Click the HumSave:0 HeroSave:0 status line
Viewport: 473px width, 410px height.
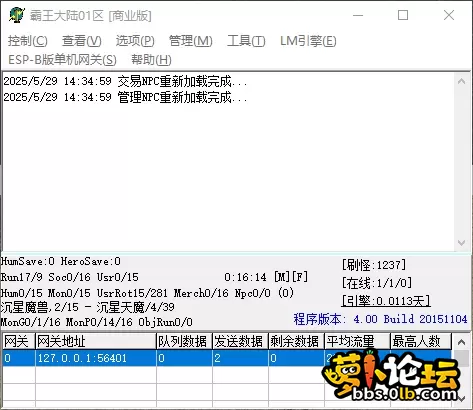tap(61, 261)
